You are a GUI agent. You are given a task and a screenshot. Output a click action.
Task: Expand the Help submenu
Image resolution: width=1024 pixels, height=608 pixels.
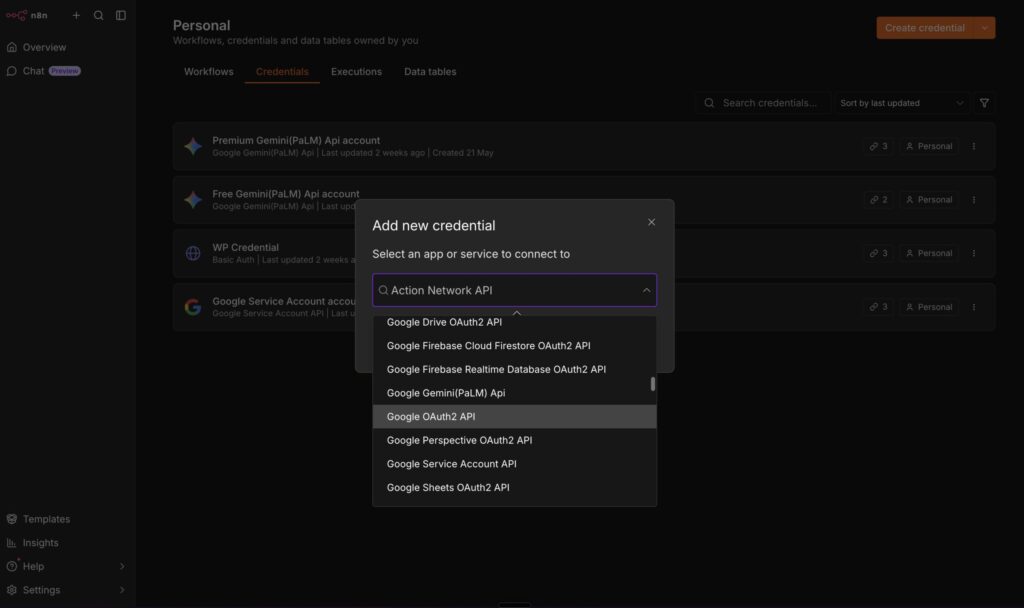pyautogui.click(x=68, y=566)
